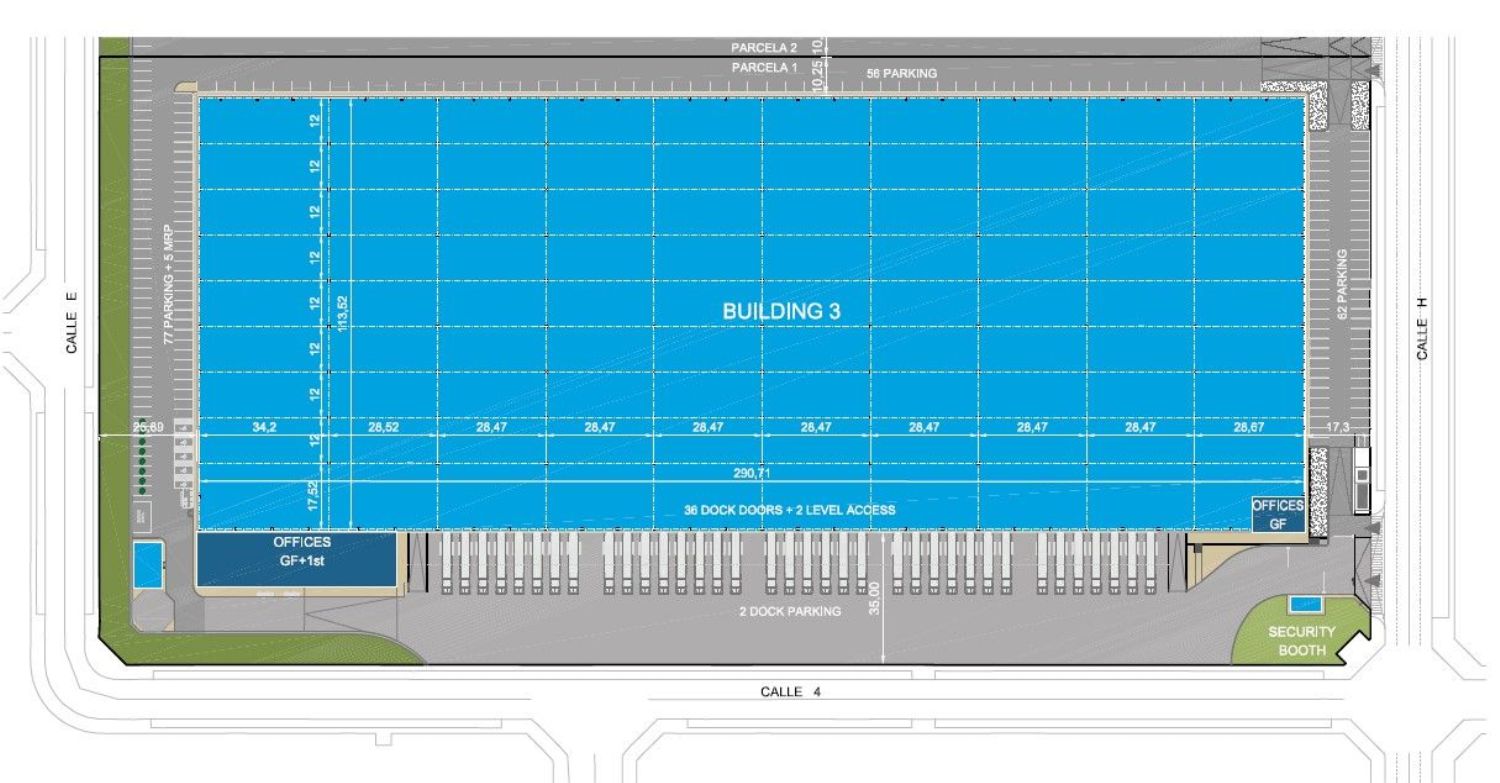Image resolution: width=1500 pixels, height=783 pixels.
Task: Click the OFFICES GF box
Action: [1277, 514]
